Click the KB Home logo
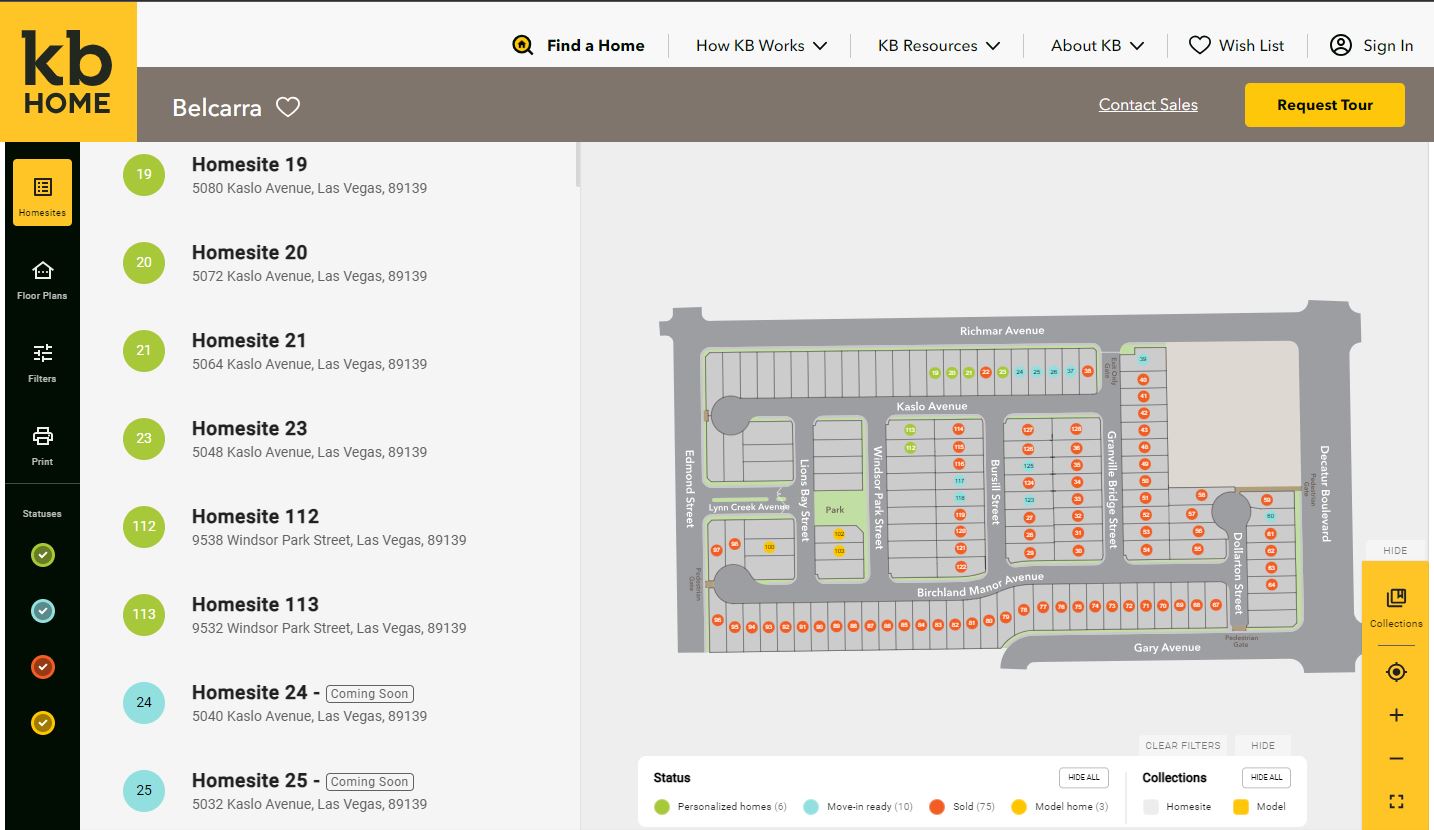1434x830 pixels. 67,71
